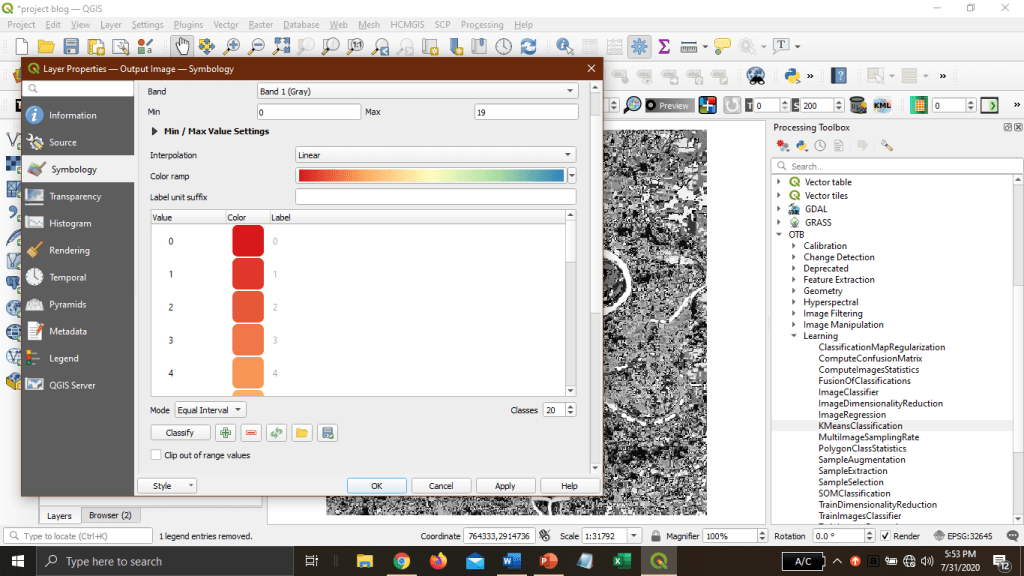Expand the Calibration group in OTB

794,246
